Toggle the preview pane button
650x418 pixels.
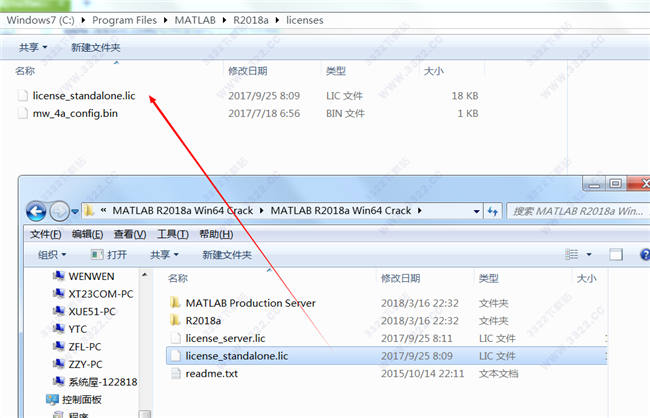(616, 254)
